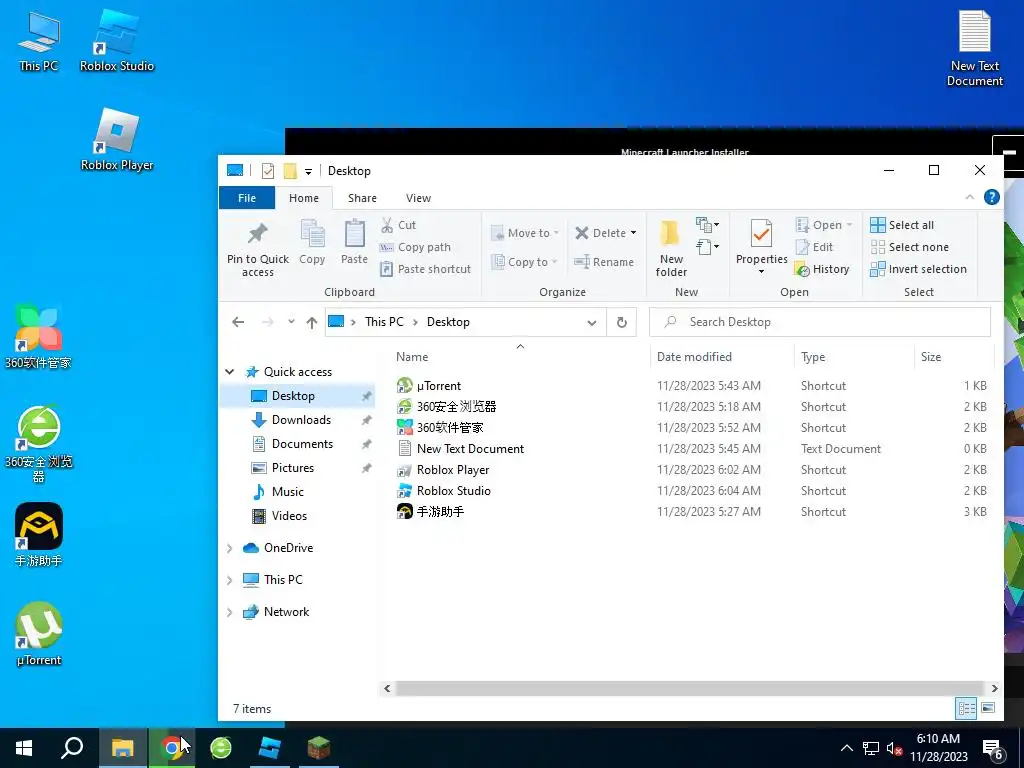Image resolution: width=1024 pixels, height=768 pixels.
Task: Switch to the View ribbon tab
Action: 418,198
